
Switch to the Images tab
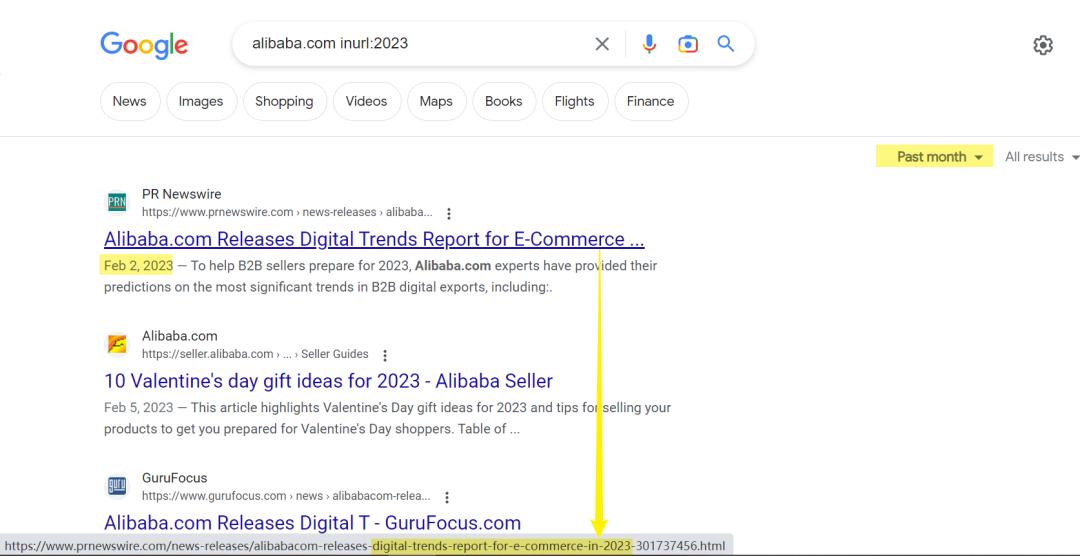201,101
